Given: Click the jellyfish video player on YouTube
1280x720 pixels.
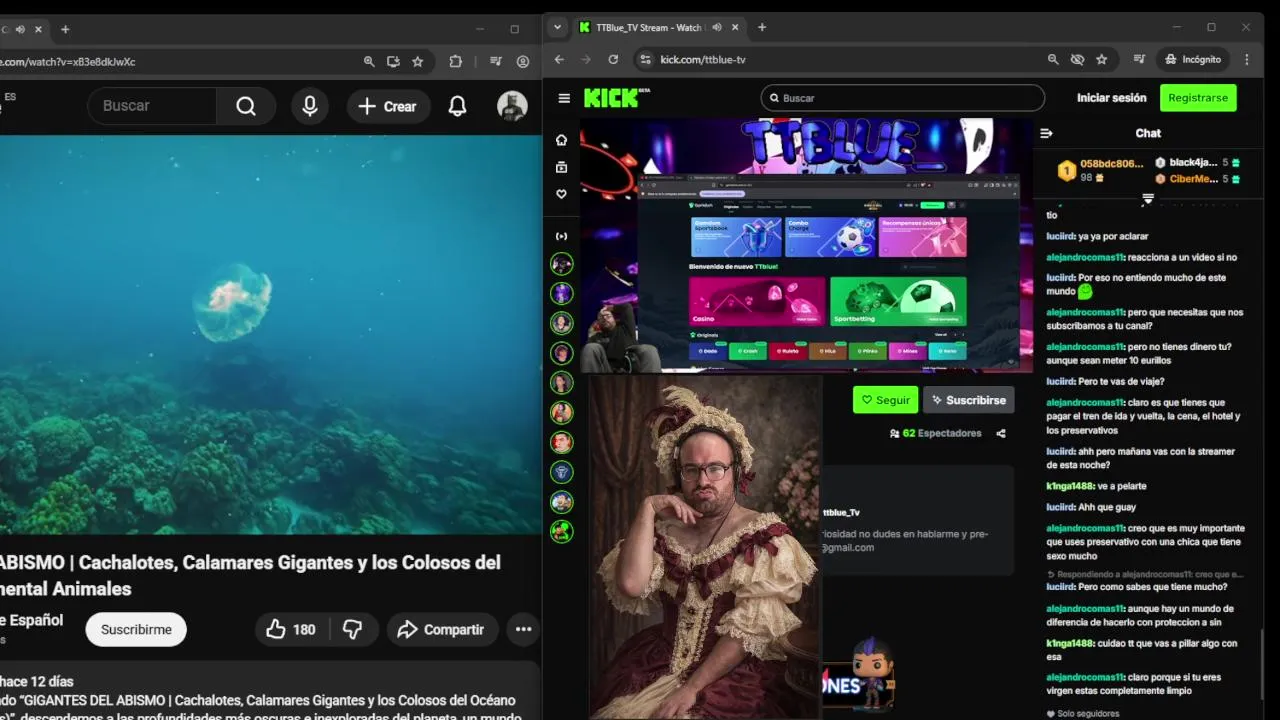Looking at the screenshot, I should [x=270, y=335].
